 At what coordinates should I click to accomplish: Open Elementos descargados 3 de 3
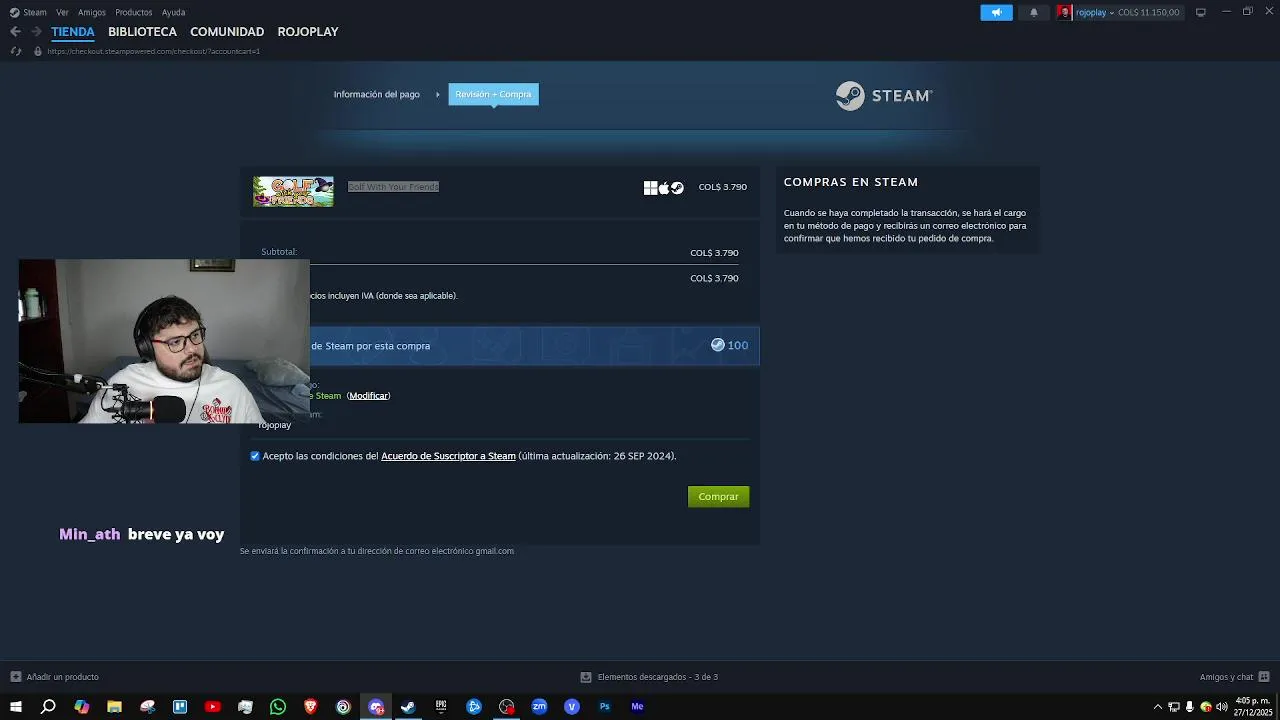pyautogui.click(x=657, y=677)
